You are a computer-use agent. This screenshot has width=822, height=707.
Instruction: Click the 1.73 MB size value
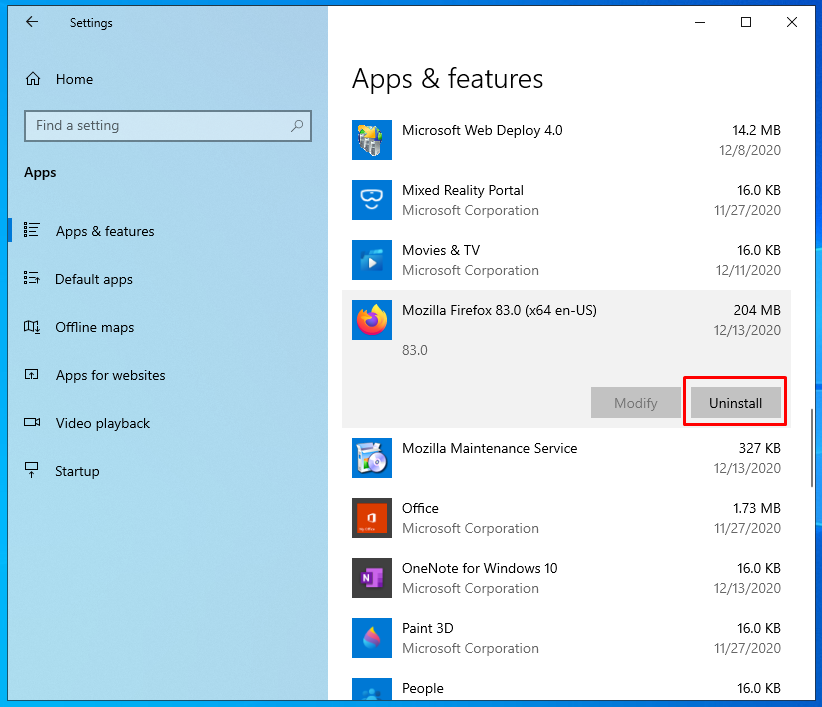point(756,508)
